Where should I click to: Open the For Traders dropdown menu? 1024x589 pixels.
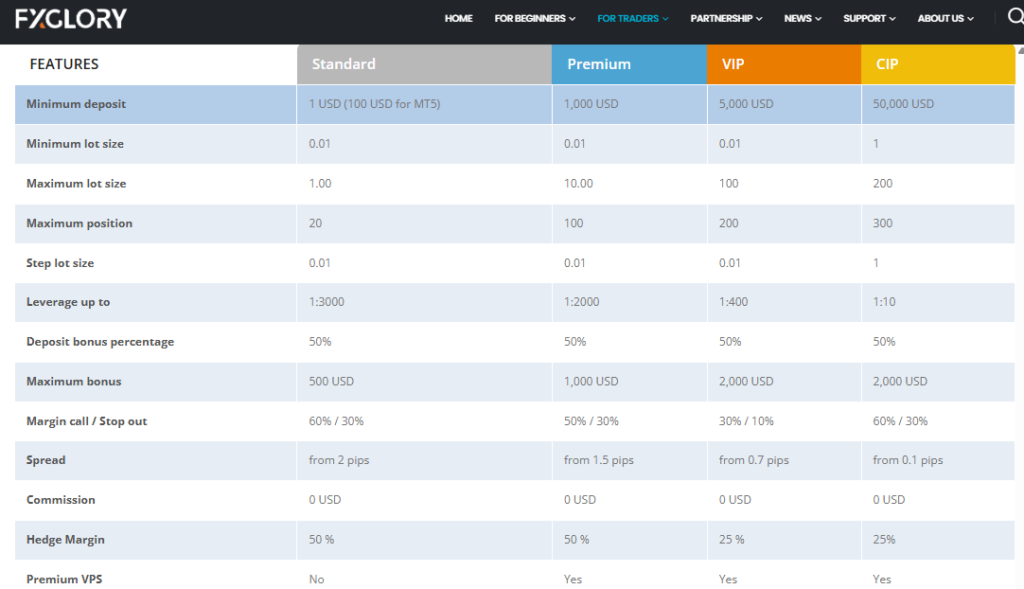click(x=633, y=18)
